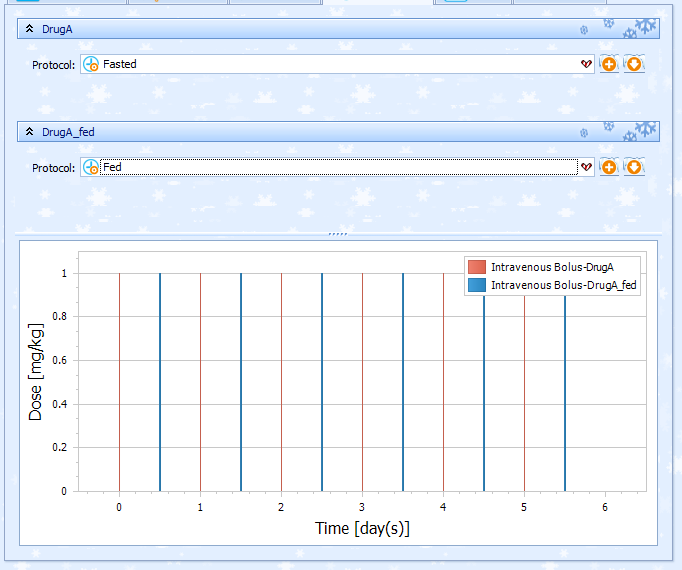Click the Time [day(s)] axis title
The width and height of the screenshot is (682, 570).
[362, 528]
